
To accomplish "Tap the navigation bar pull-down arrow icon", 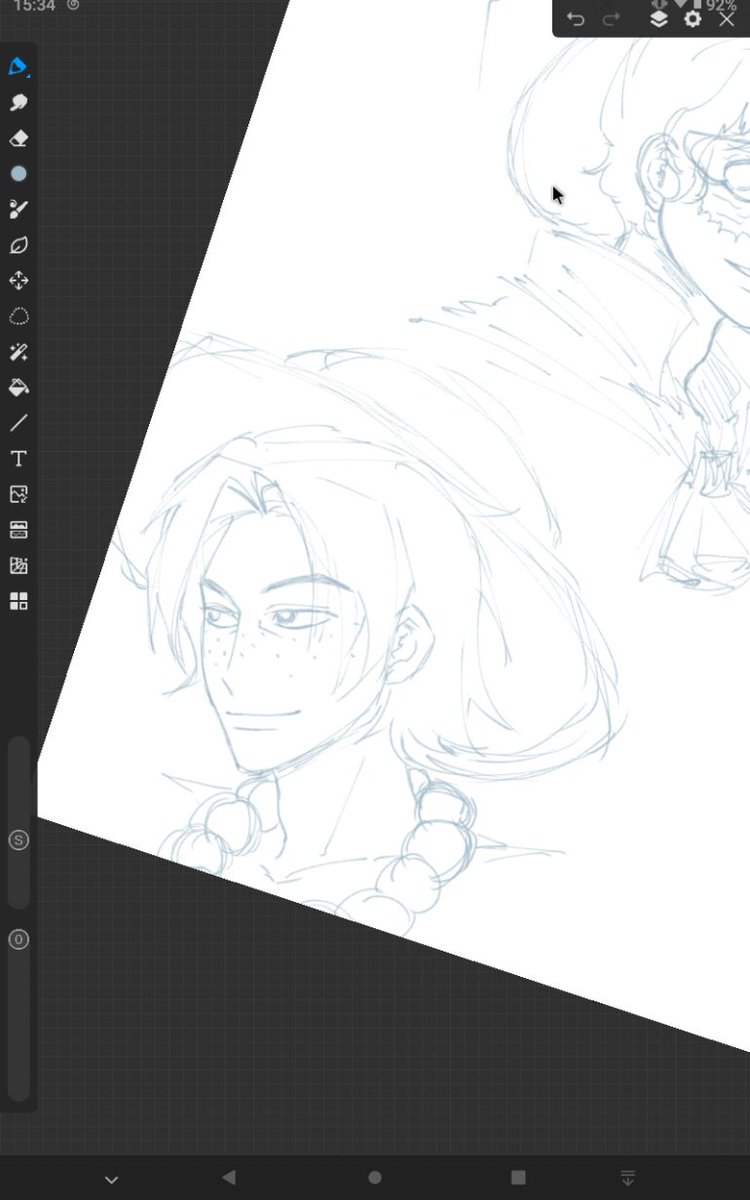I will (x=628, y=1178).
